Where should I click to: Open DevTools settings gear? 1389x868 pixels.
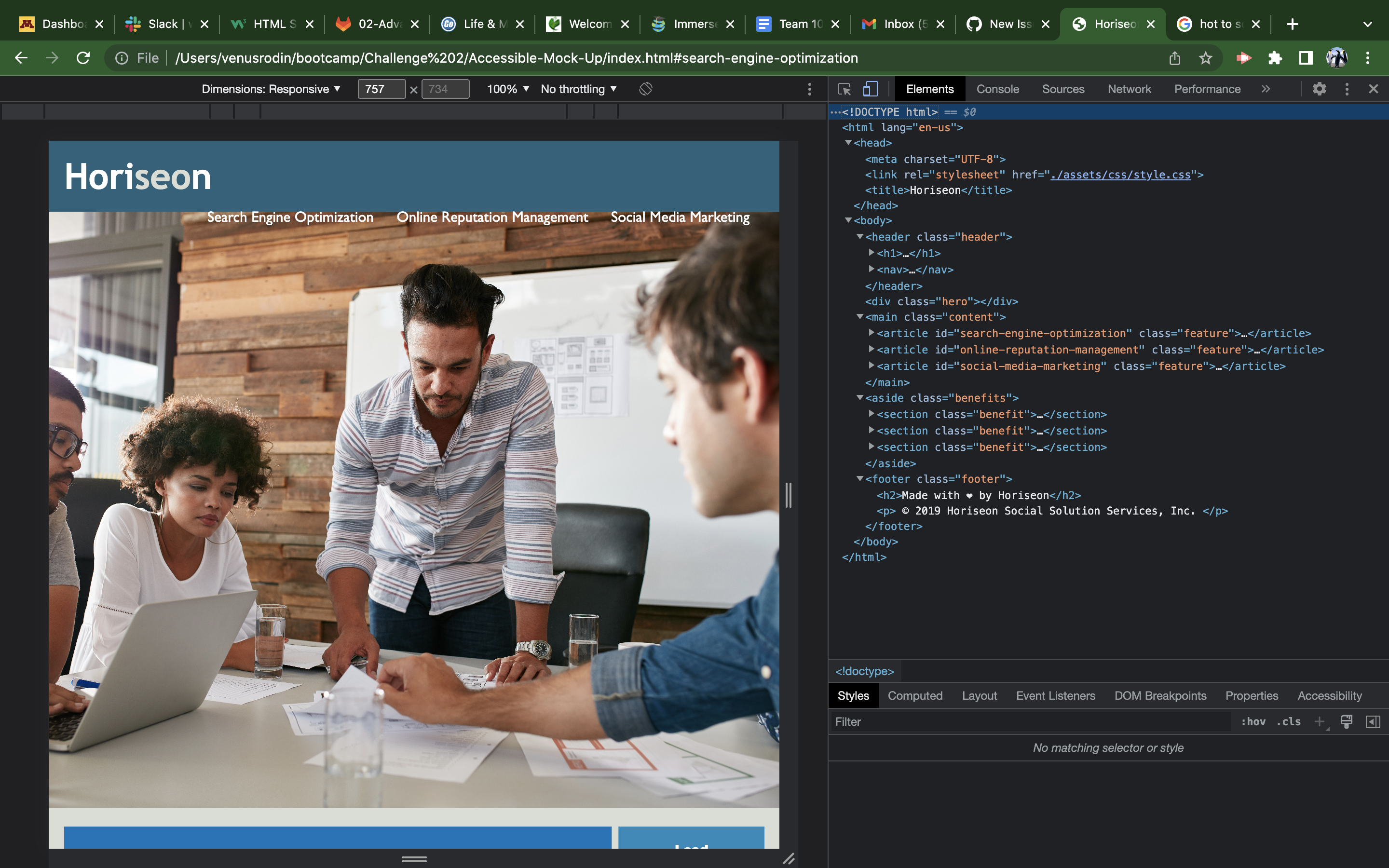click(1320, 89)
